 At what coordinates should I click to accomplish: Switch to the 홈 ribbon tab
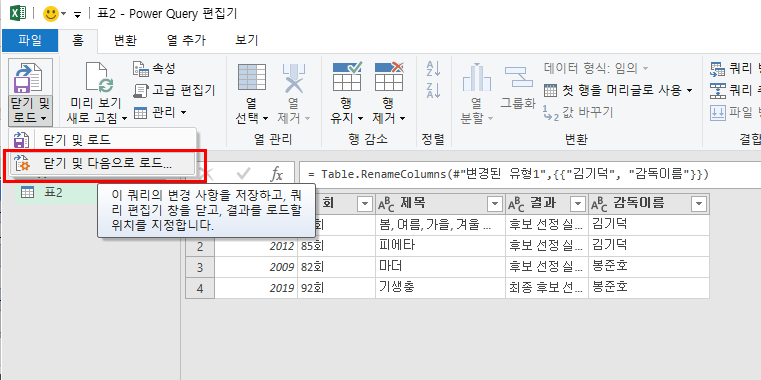pos(78,40)
